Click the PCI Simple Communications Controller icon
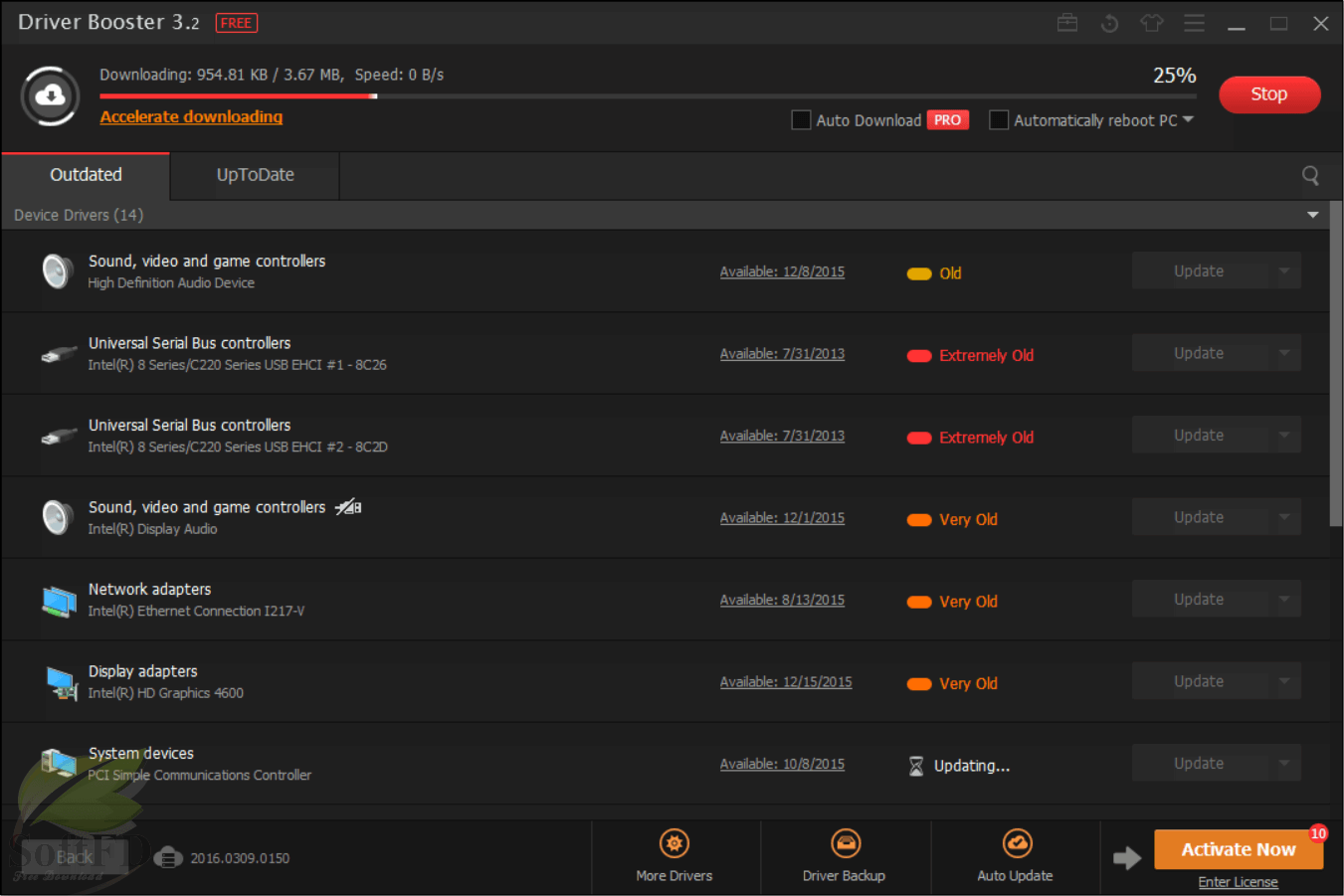Viewport: 1344px width, 896px height. click(59, 763)
